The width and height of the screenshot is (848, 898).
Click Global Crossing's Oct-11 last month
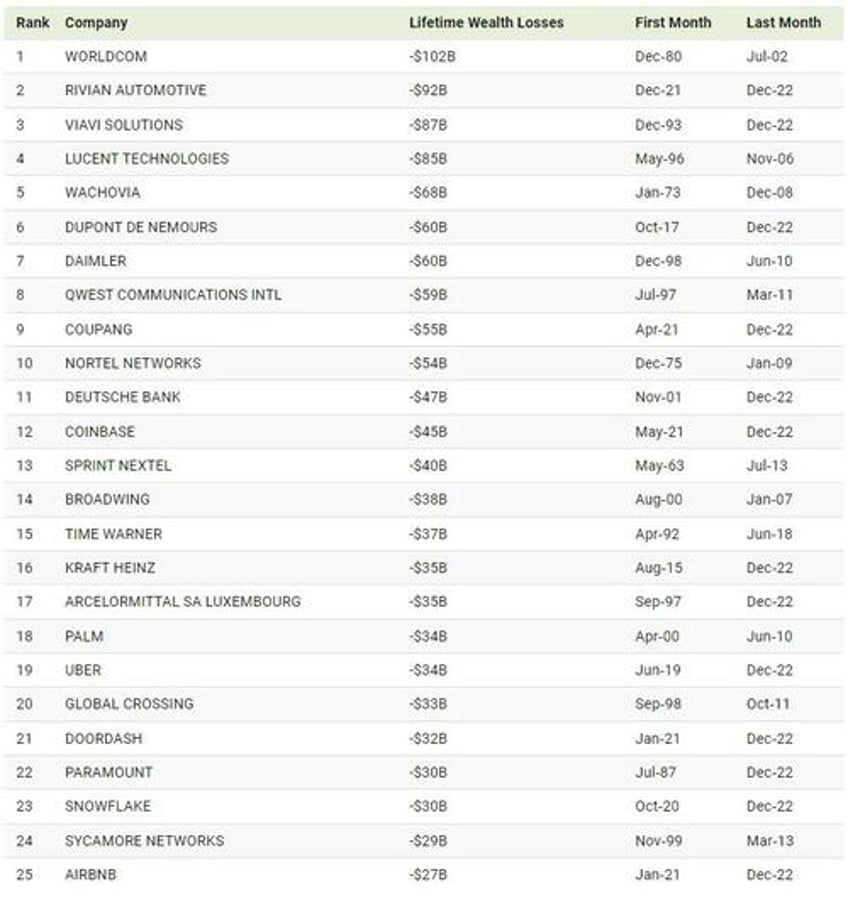(x=768, y=703)
